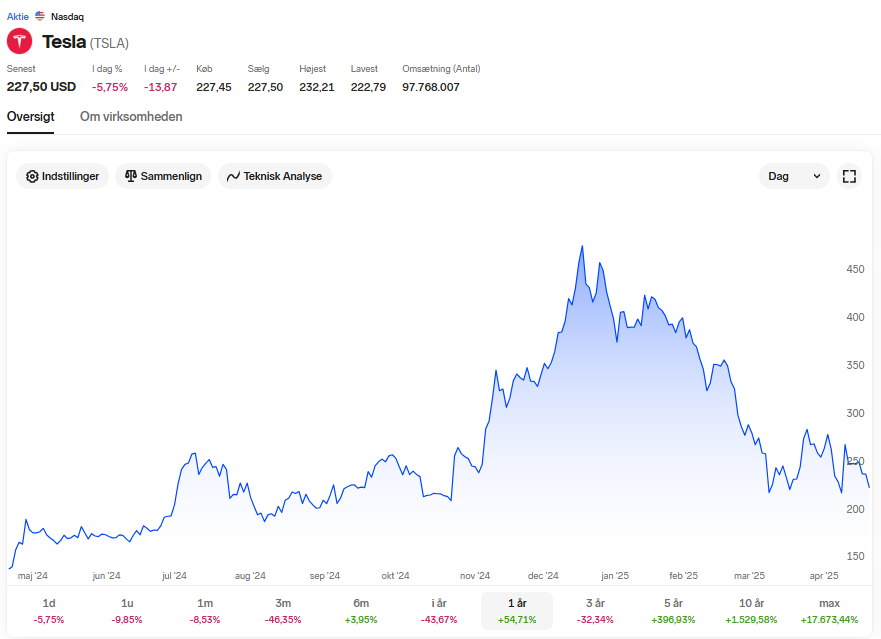Viewport: 881px width, 639px height.
Task: Click the Tesla logo icon
Action: pos(20,41)
